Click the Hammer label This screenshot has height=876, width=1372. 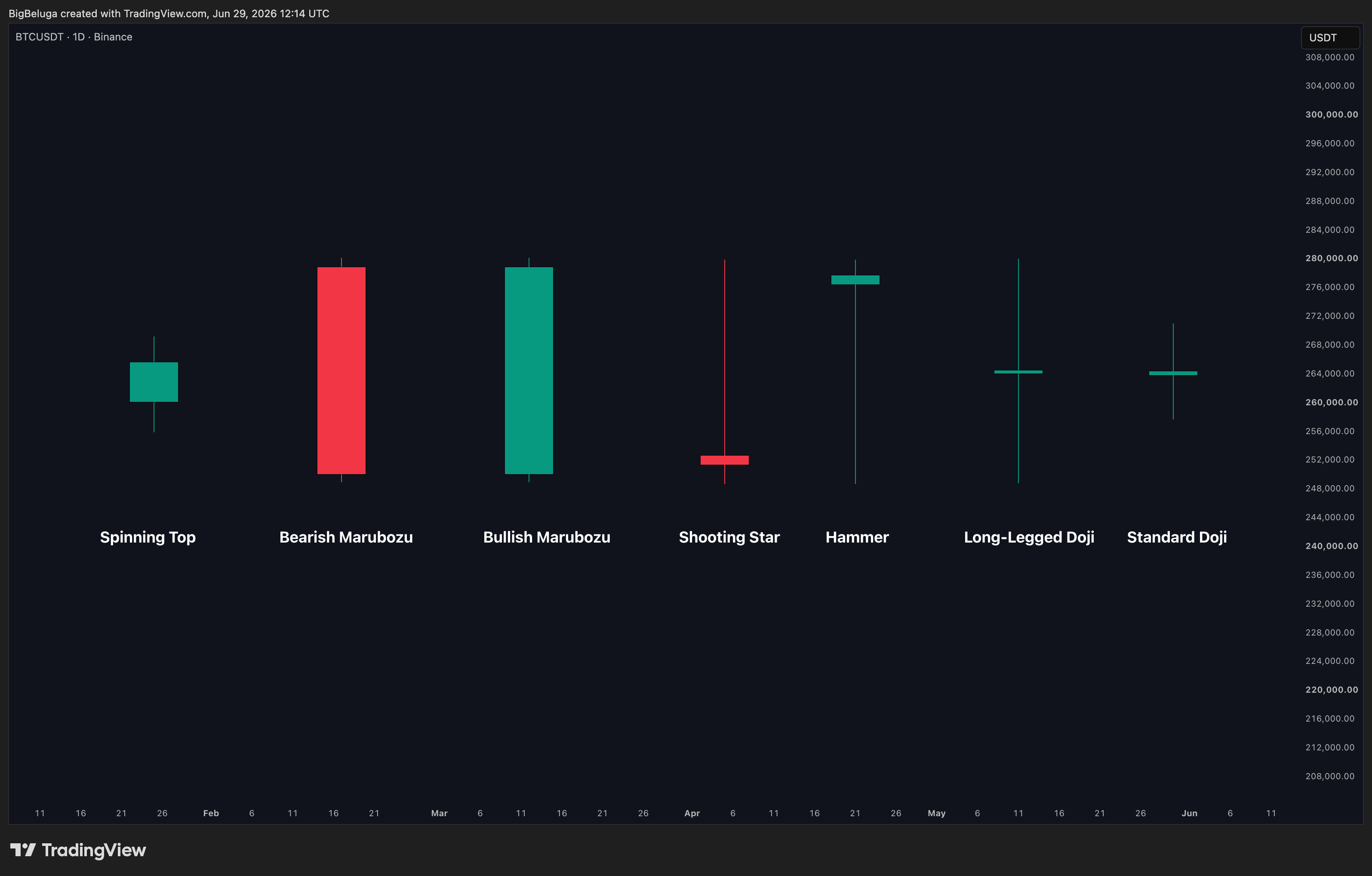click(x=857, y=537)
